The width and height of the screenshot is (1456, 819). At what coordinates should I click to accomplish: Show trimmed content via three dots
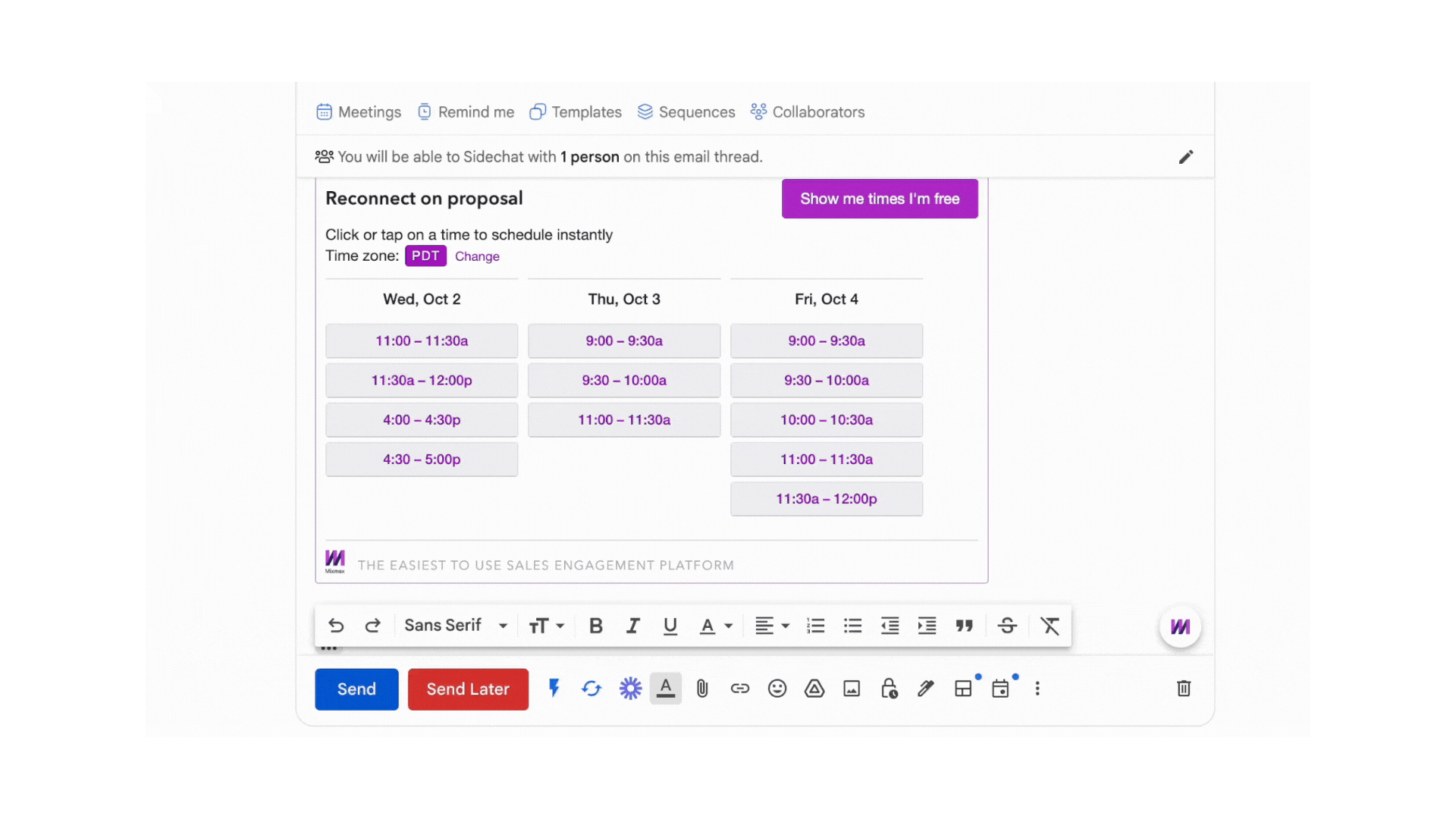(329, 649)
